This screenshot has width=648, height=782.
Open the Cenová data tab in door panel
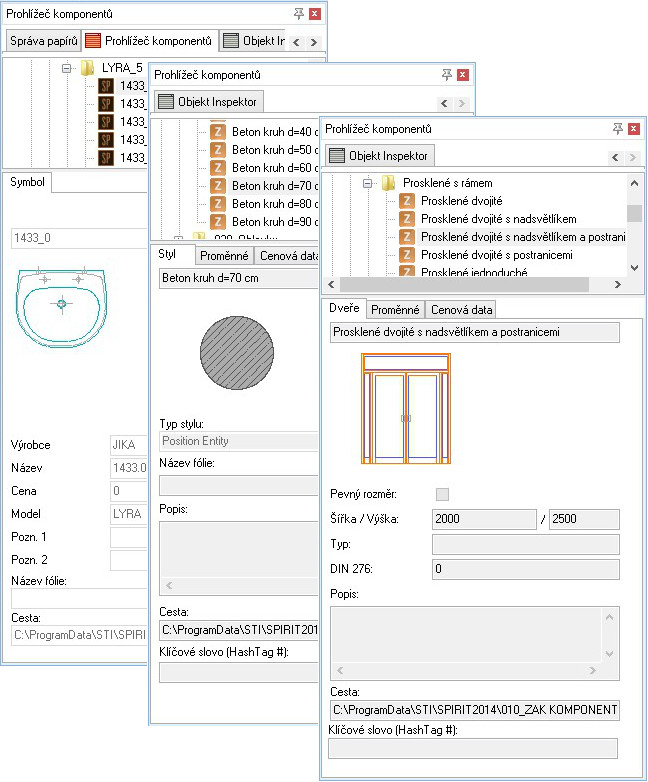click(x=462, y=309)
